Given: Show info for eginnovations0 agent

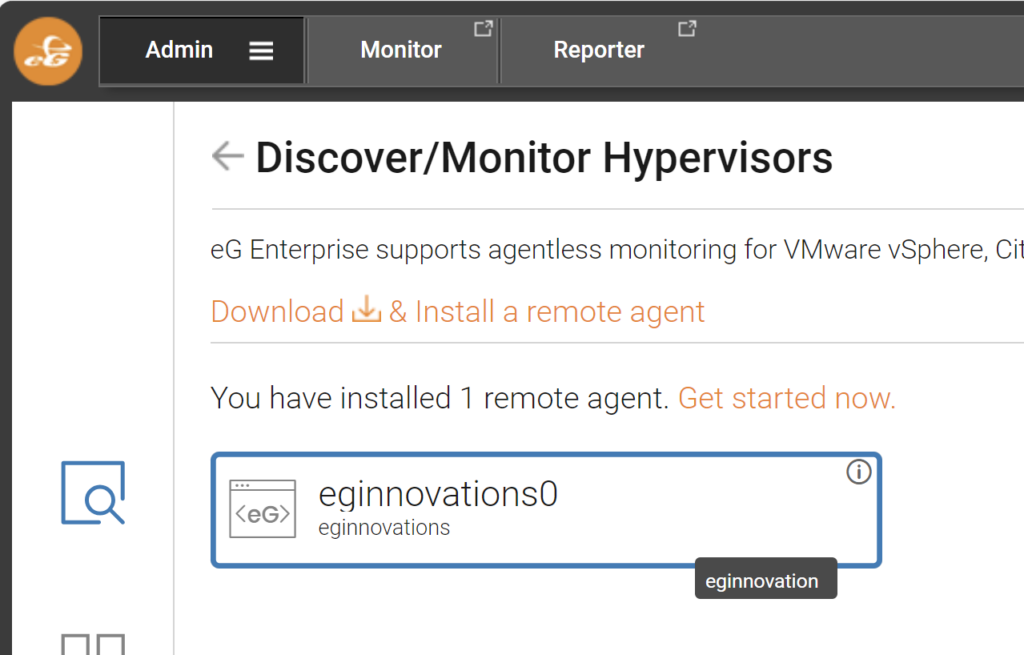Looking at the screenshot, I should coord(859,471).
